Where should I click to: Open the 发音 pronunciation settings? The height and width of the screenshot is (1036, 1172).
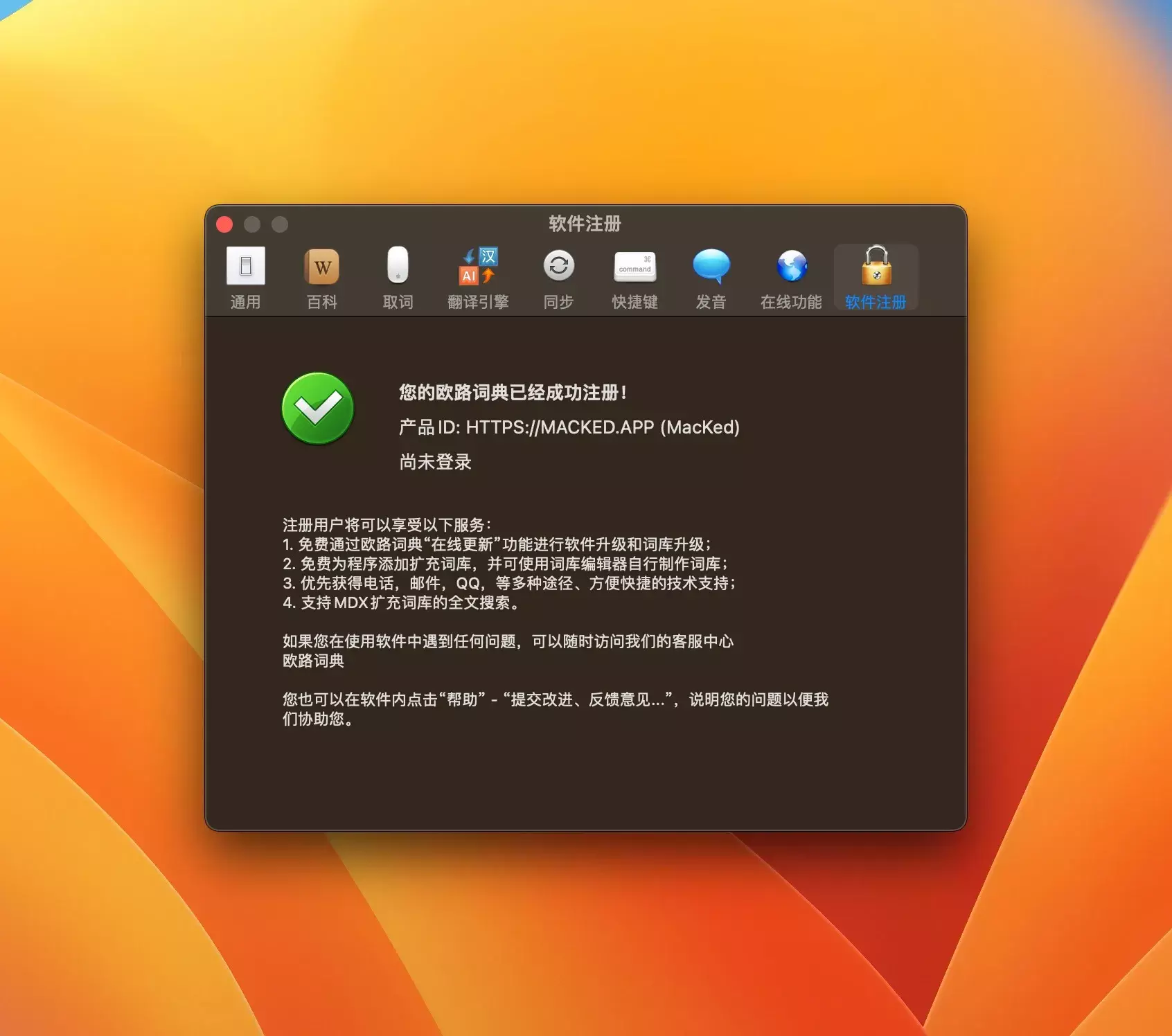click(711, 278)
